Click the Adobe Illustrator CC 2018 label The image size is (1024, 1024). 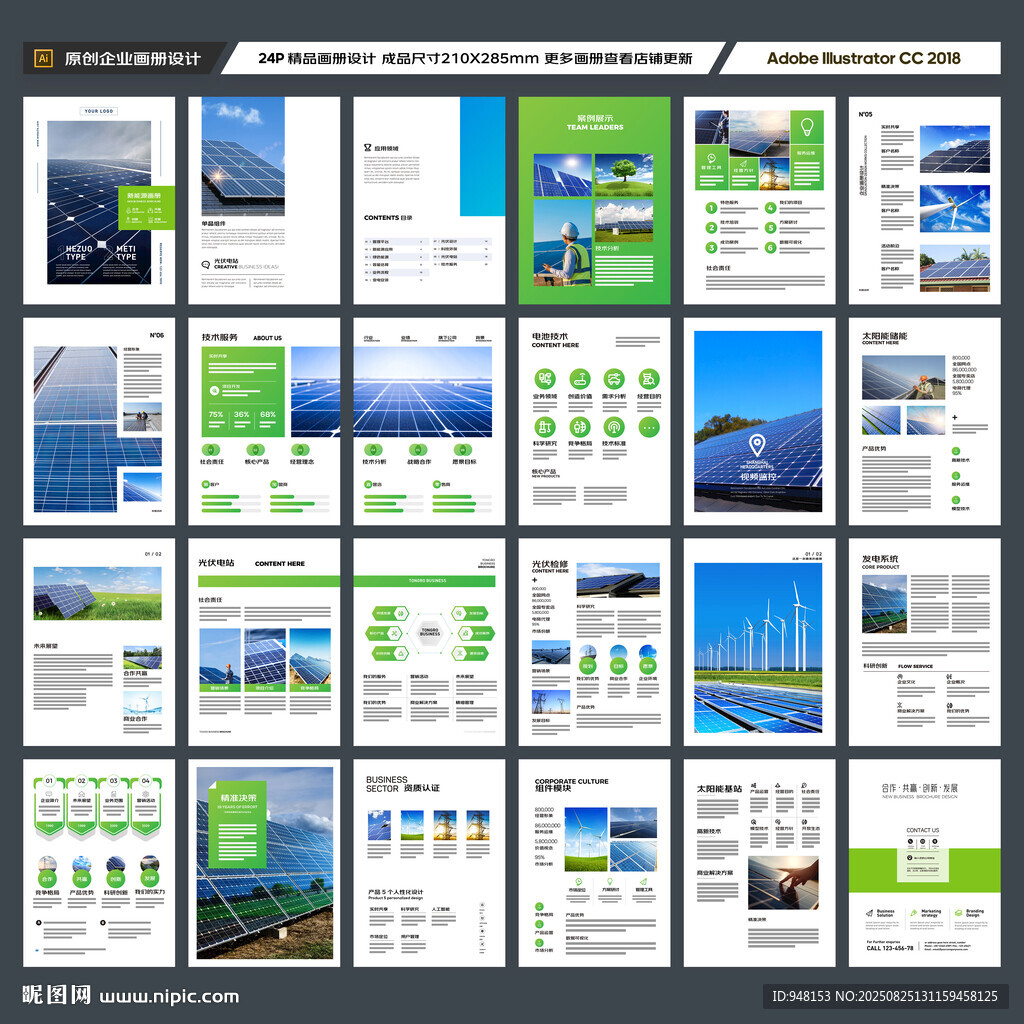click(x=863, y=58)
